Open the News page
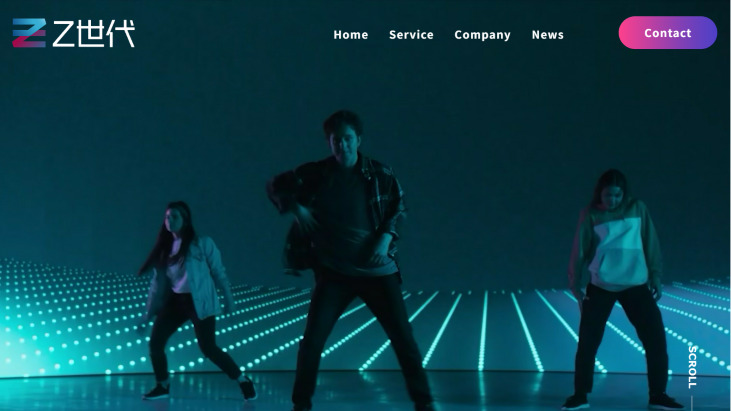 click(547, 34)
